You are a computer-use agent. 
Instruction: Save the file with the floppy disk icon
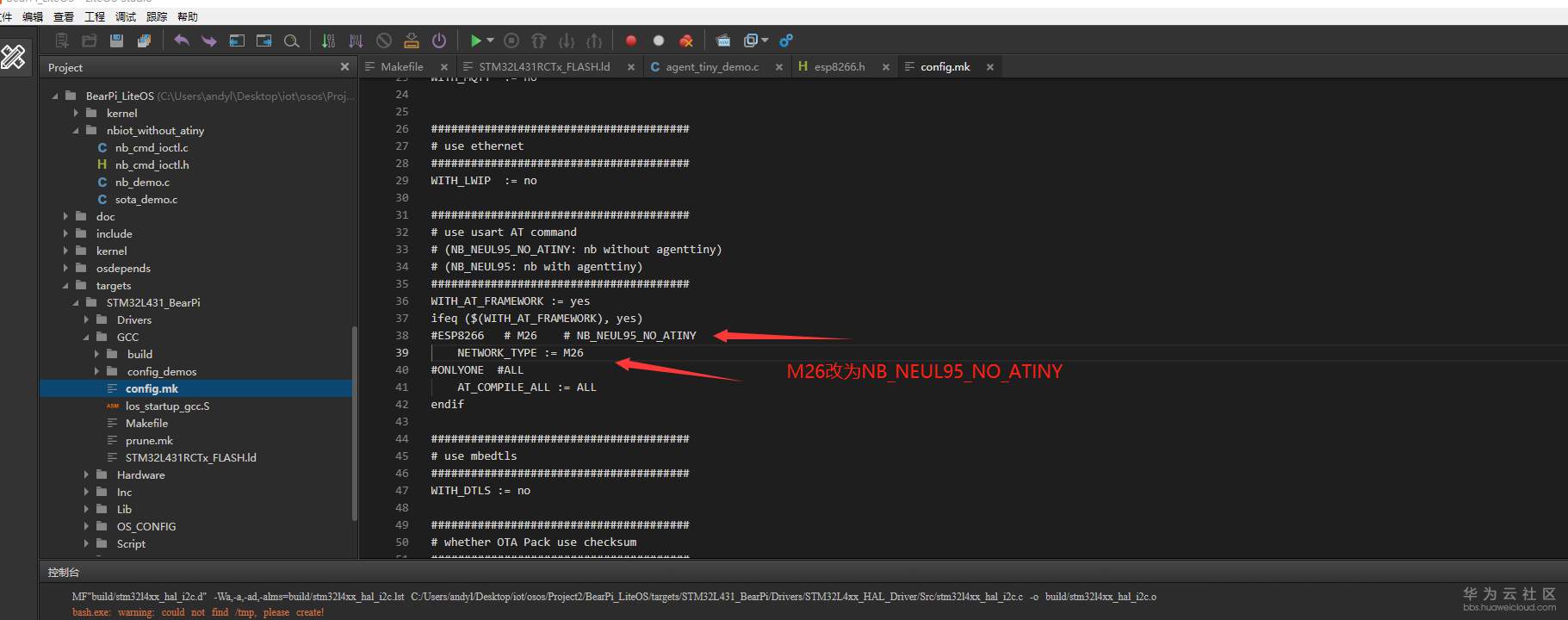click(x=116, y=40)
